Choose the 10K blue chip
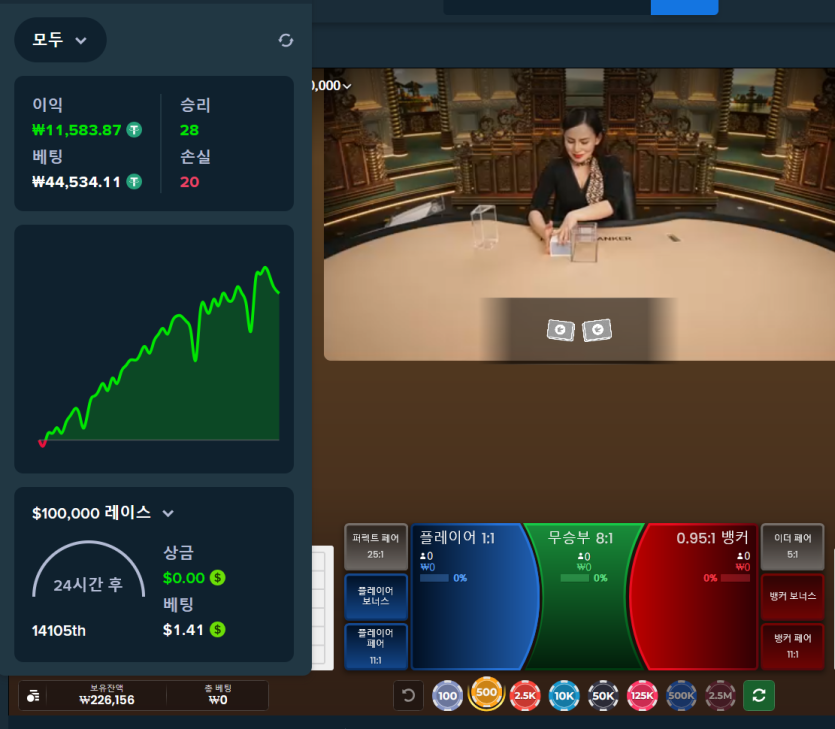835x729 pixels. pos(564,695)
